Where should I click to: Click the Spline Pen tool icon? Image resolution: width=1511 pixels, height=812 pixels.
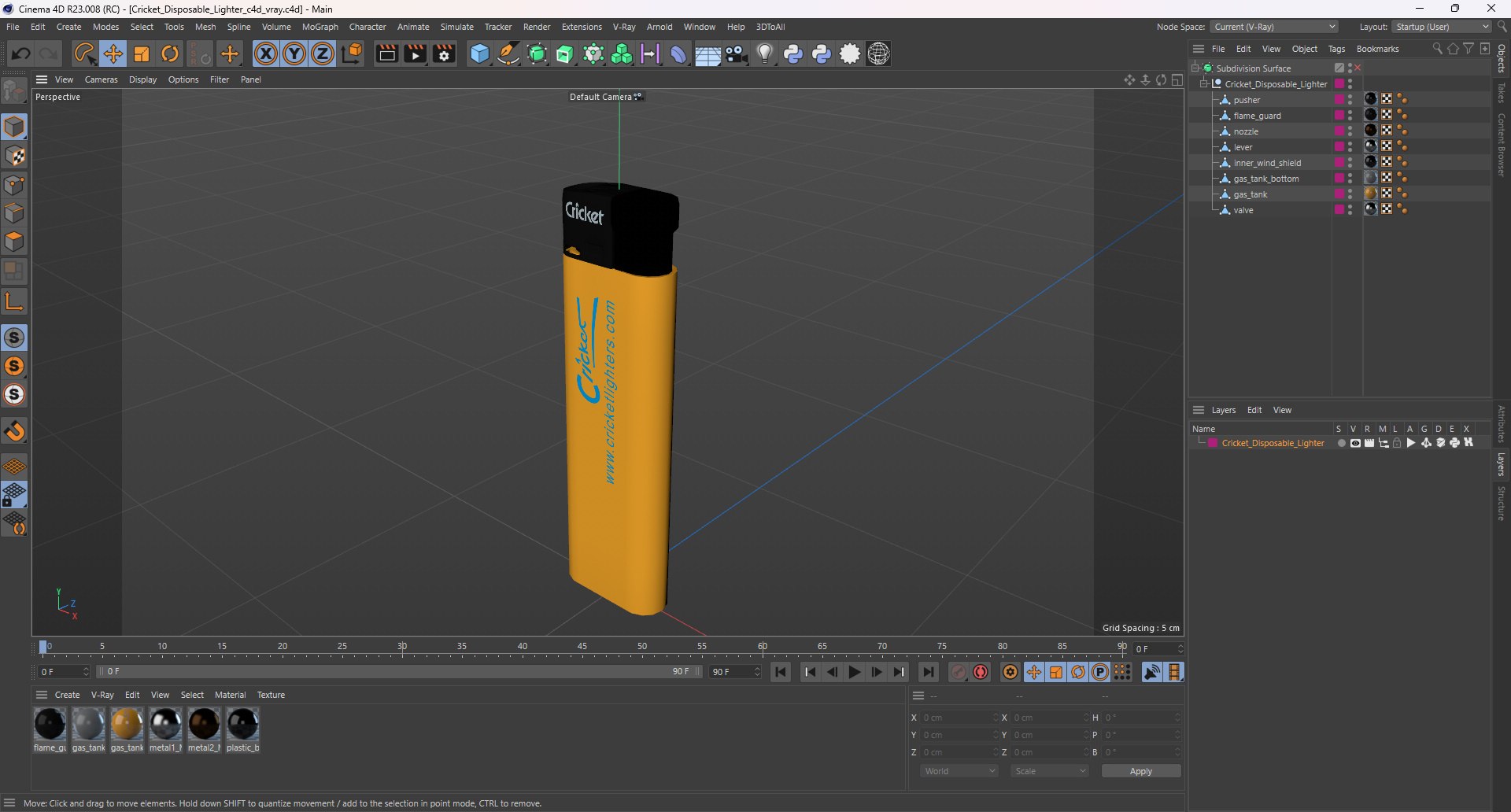[x=508, y=54]
